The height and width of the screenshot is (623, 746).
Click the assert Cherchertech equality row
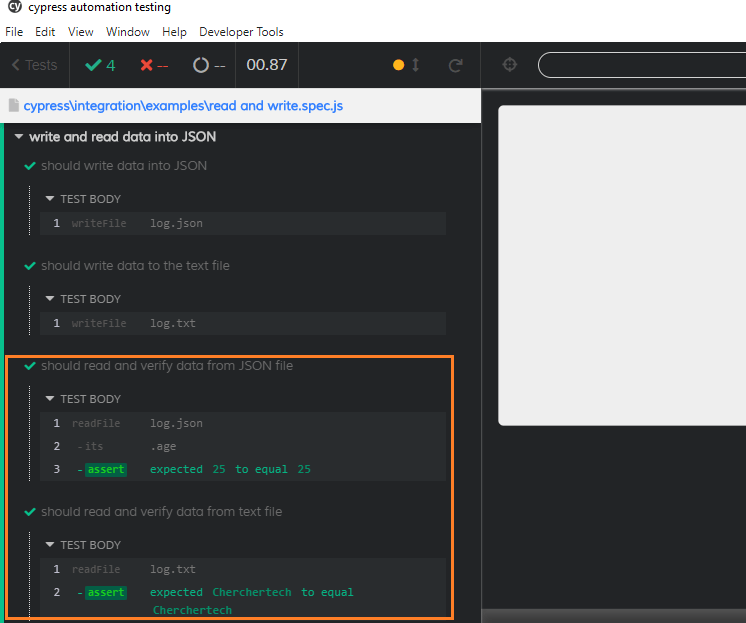pos(243,601)
